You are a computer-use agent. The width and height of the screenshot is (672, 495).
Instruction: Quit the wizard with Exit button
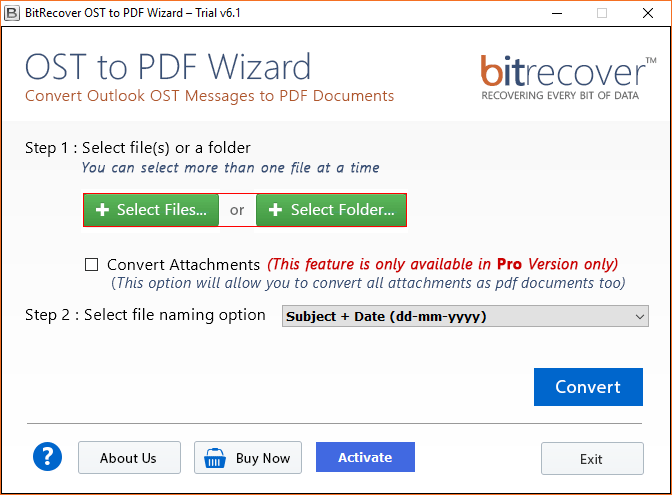592,459
